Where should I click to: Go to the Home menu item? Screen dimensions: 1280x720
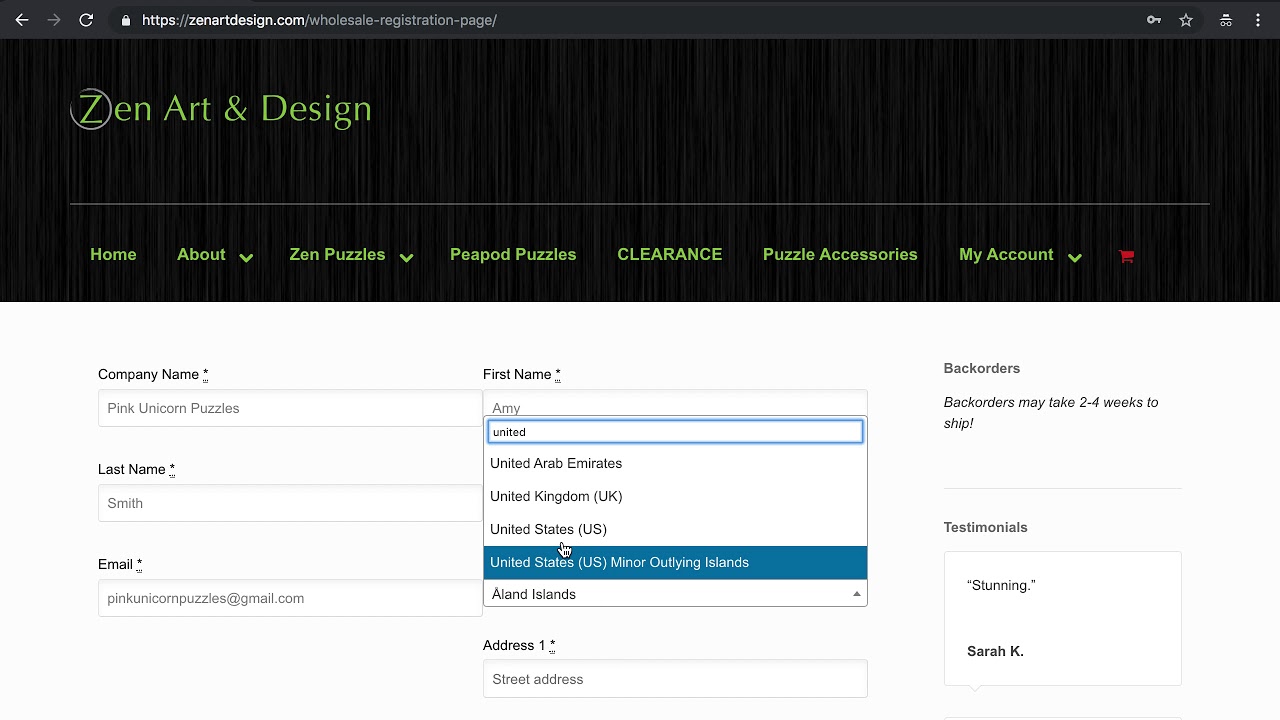(113, 255)
